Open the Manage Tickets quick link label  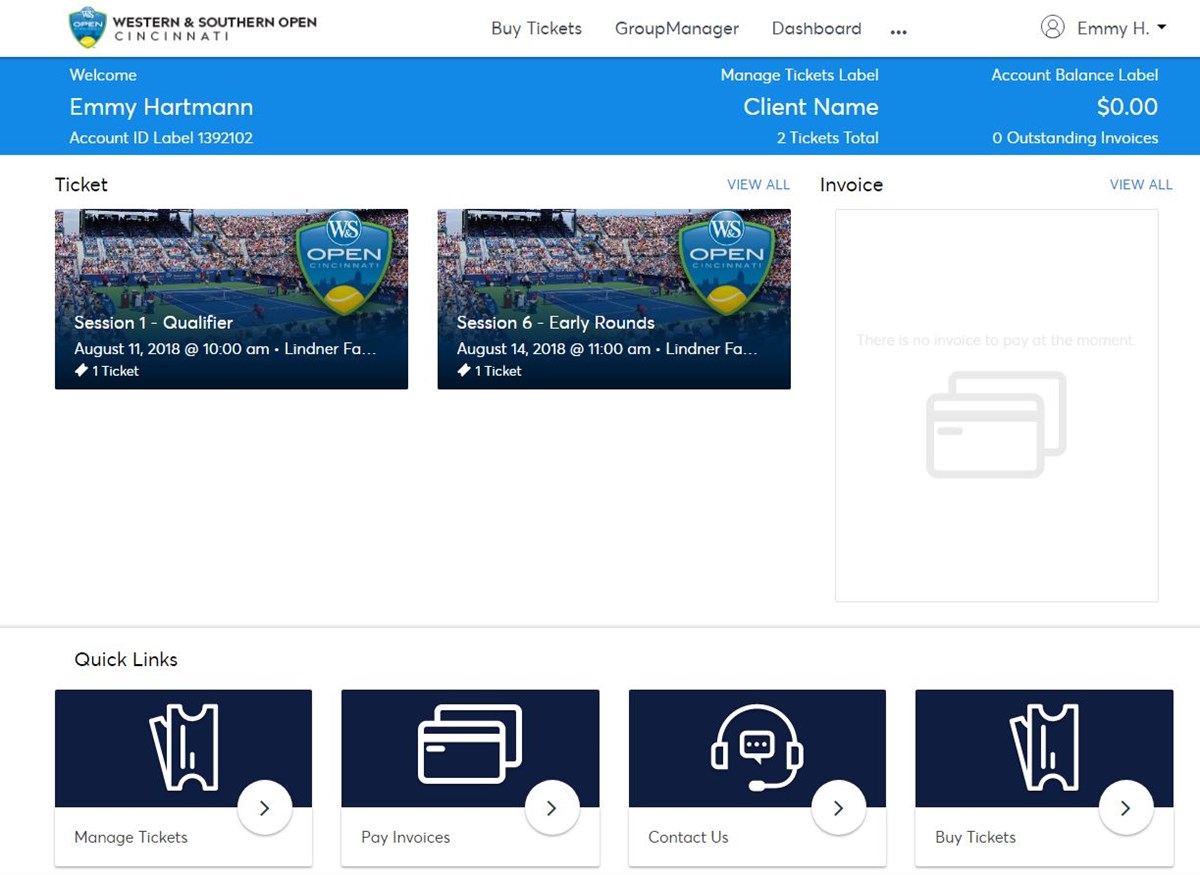[131, 837]
